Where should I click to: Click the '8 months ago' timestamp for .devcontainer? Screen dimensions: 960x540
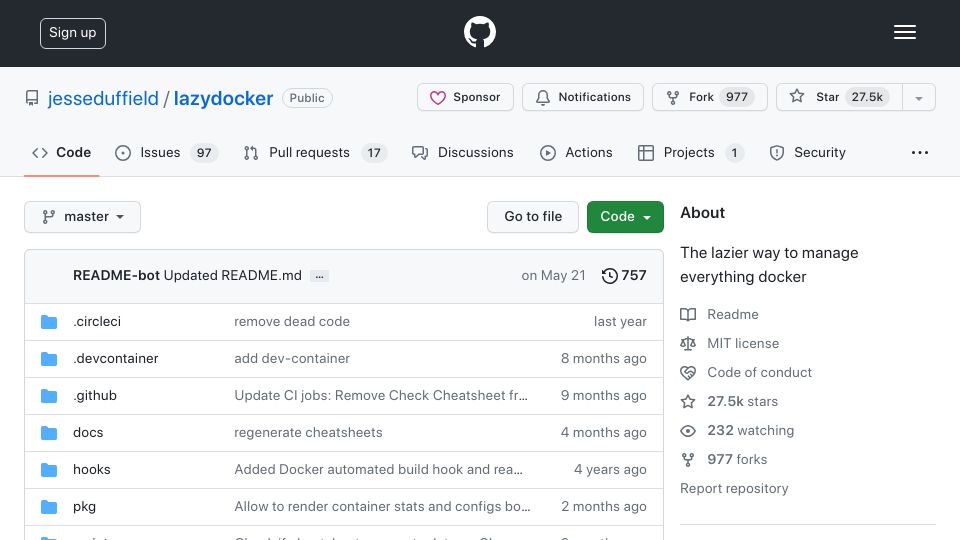click(x=604, y=359)
